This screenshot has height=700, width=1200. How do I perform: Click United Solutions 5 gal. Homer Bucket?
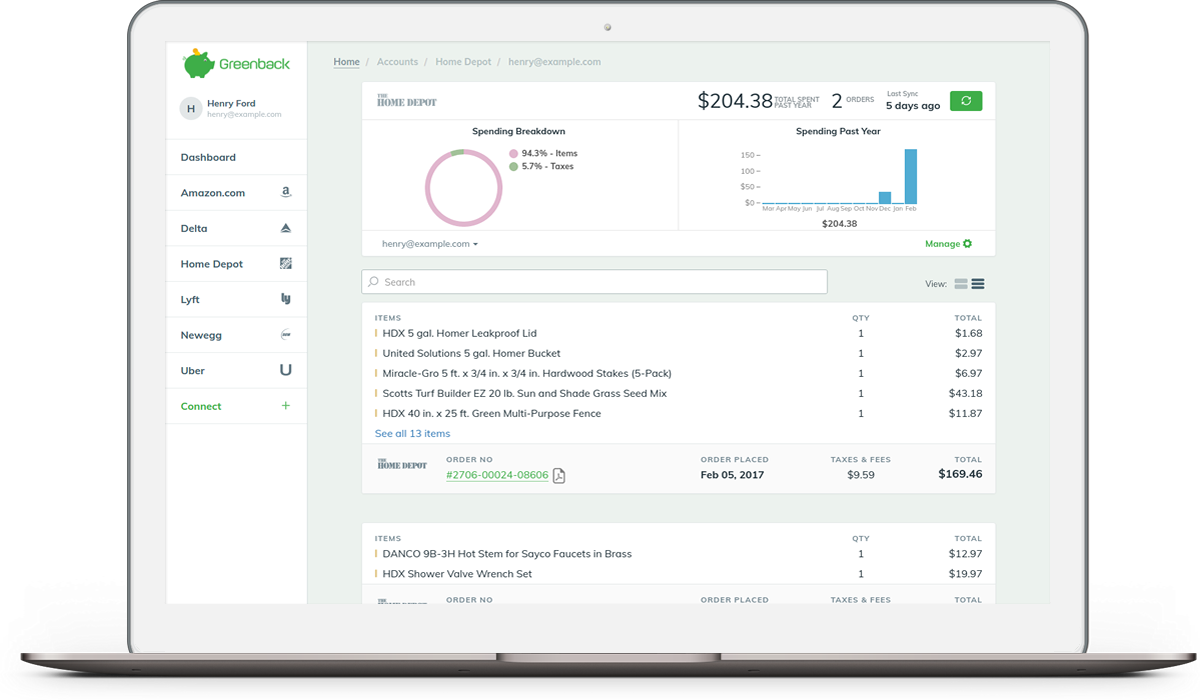(472, 353)
